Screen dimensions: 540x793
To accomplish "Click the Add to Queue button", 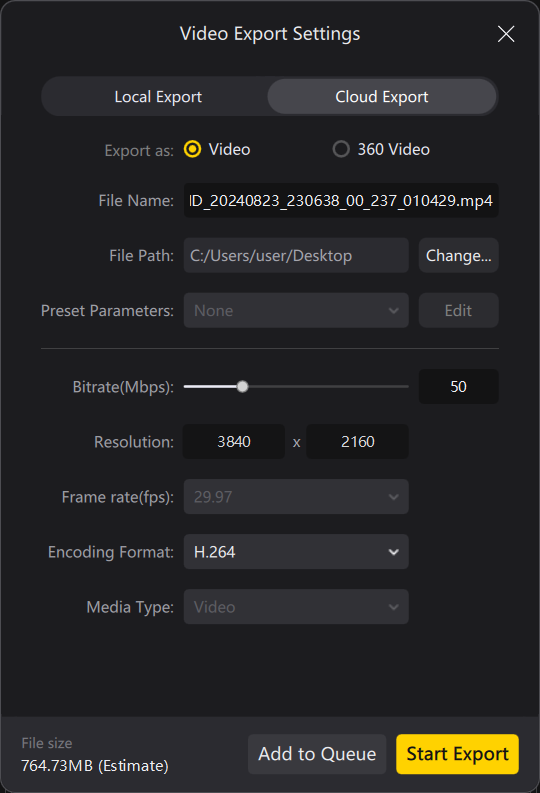I will pyautogui.click(x=317, y=754).
